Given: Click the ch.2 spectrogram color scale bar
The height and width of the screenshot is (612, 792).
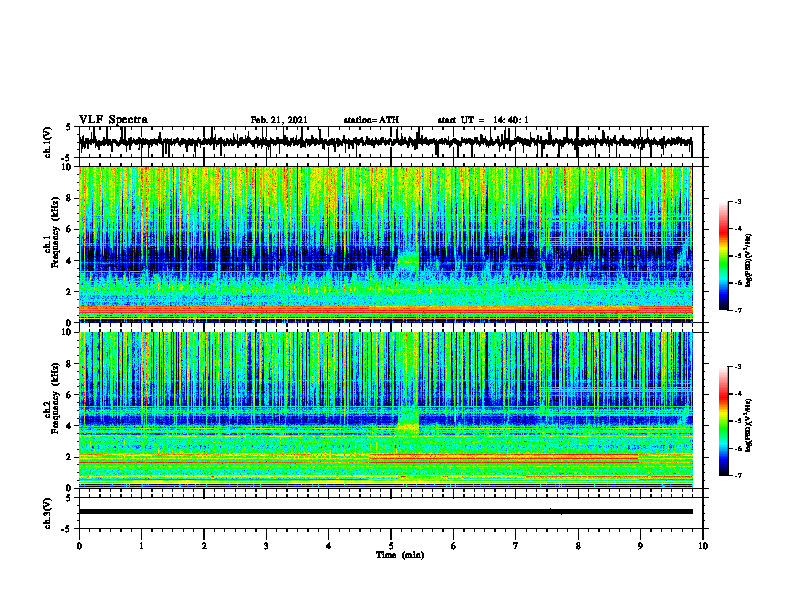Looking at the screenshot, I should [723, 421].
